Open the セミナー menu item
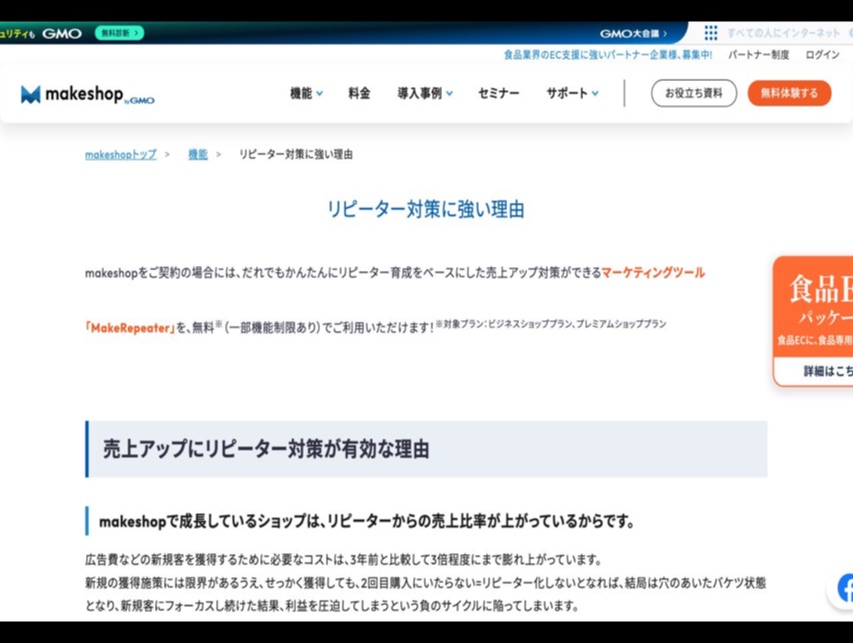The width and height of the screenshot is (853, 643). click(498, 94)
